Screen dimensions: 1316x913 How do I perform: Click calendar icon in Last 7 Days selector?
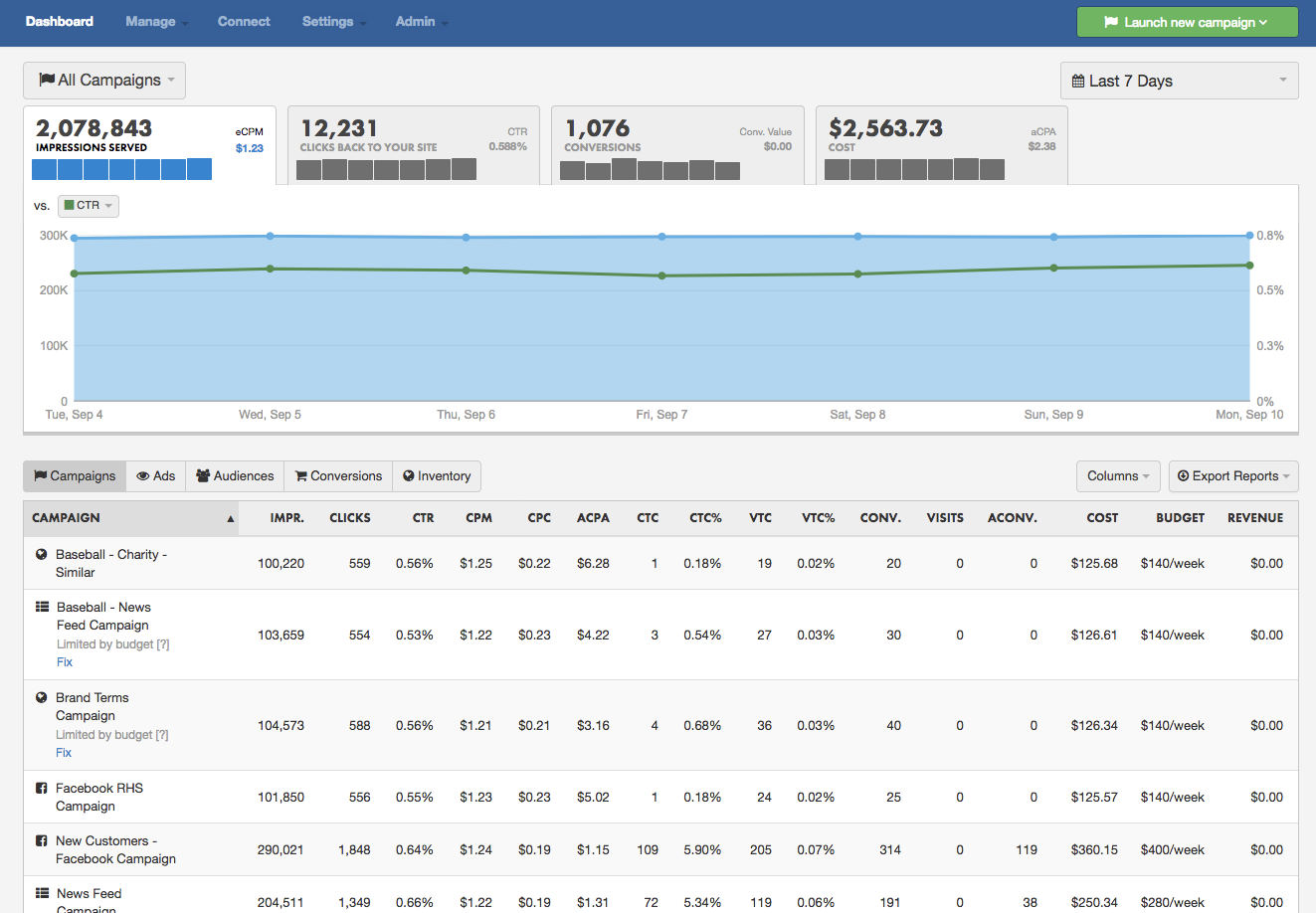(x=1078, y=81)
